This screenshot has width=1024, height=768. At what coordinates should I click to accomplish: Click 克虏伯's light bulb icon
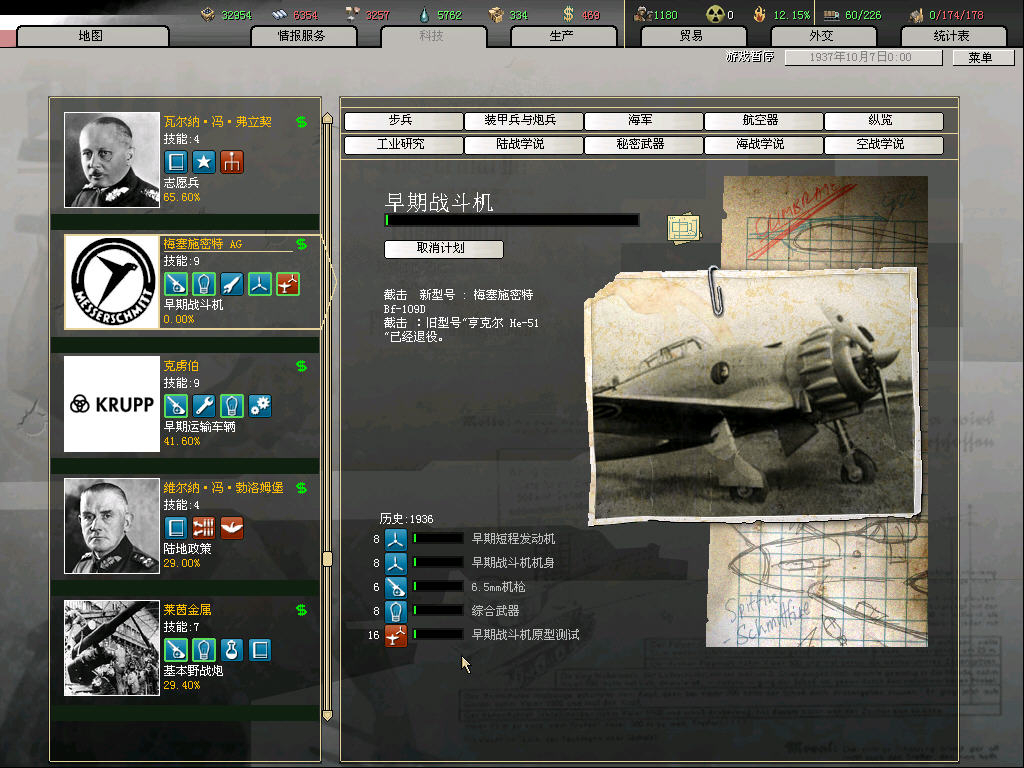tap(232, 406)
